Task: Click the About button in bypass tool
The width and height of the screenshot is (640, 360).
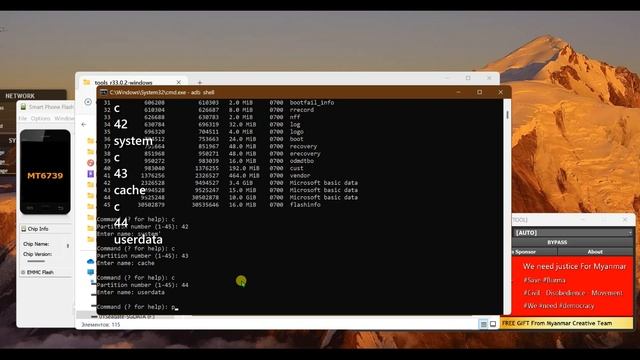Action: [x=595, y=252]
